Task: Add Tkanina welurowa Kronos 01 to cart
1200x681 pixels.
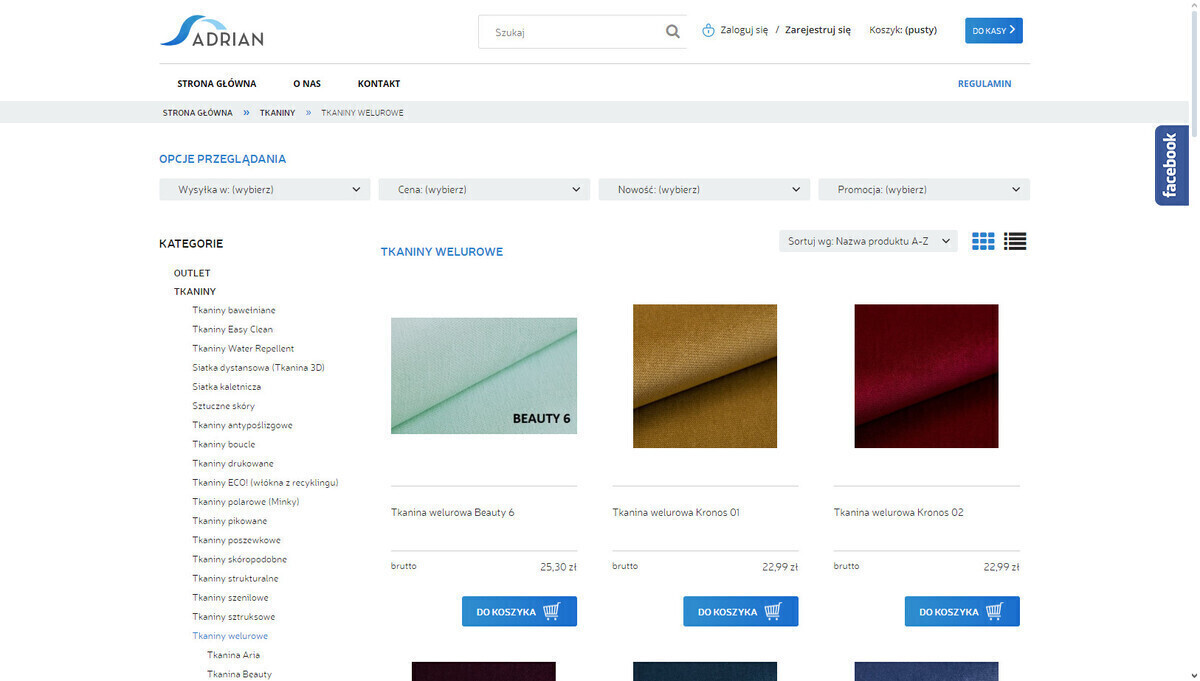Action: point(740,611)
